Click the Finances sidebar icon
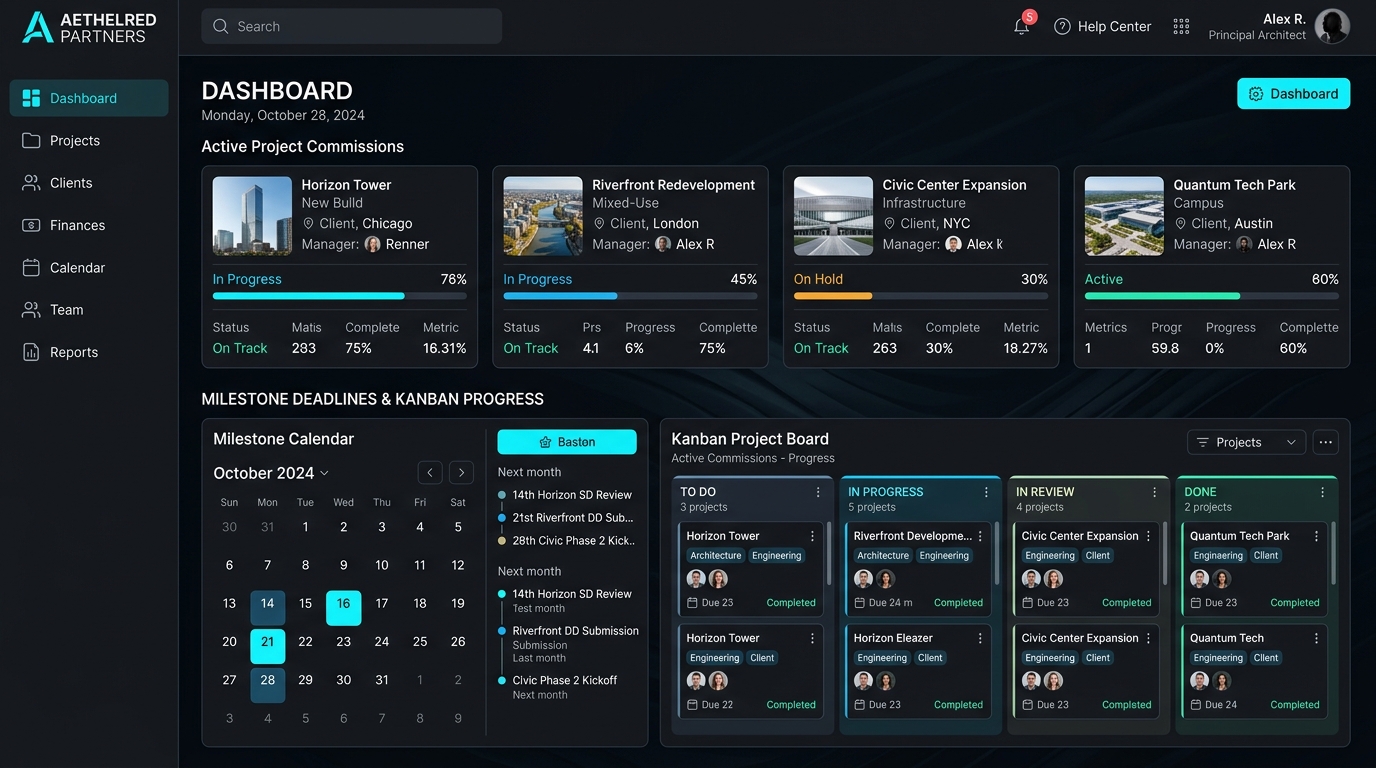Image resolution: width=1376 pixels, height=768 pixels. tap(31, 225)
